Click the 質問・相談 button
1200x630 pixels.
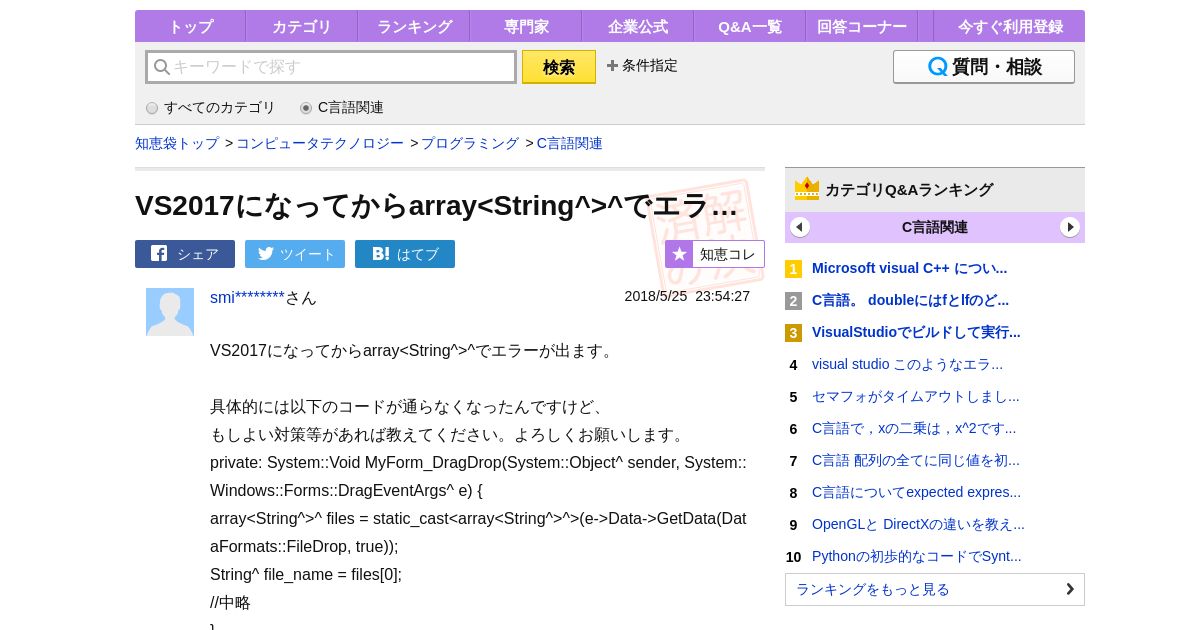click(984, 67)
